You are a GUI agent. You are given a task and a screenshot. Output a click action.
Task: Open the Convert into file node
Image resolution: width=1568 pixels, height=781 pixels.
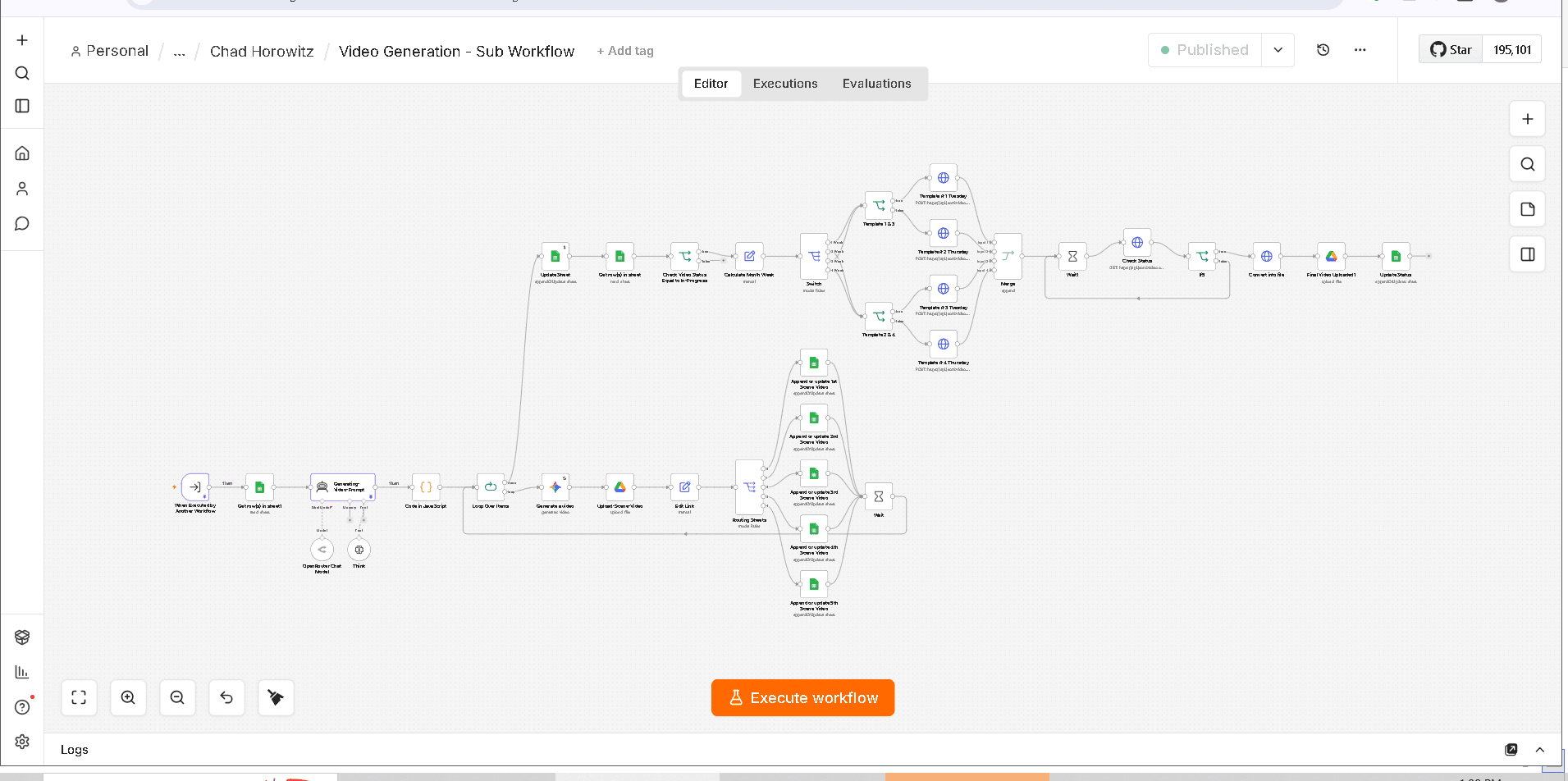pyautogui.click(x=1267, y=256)
